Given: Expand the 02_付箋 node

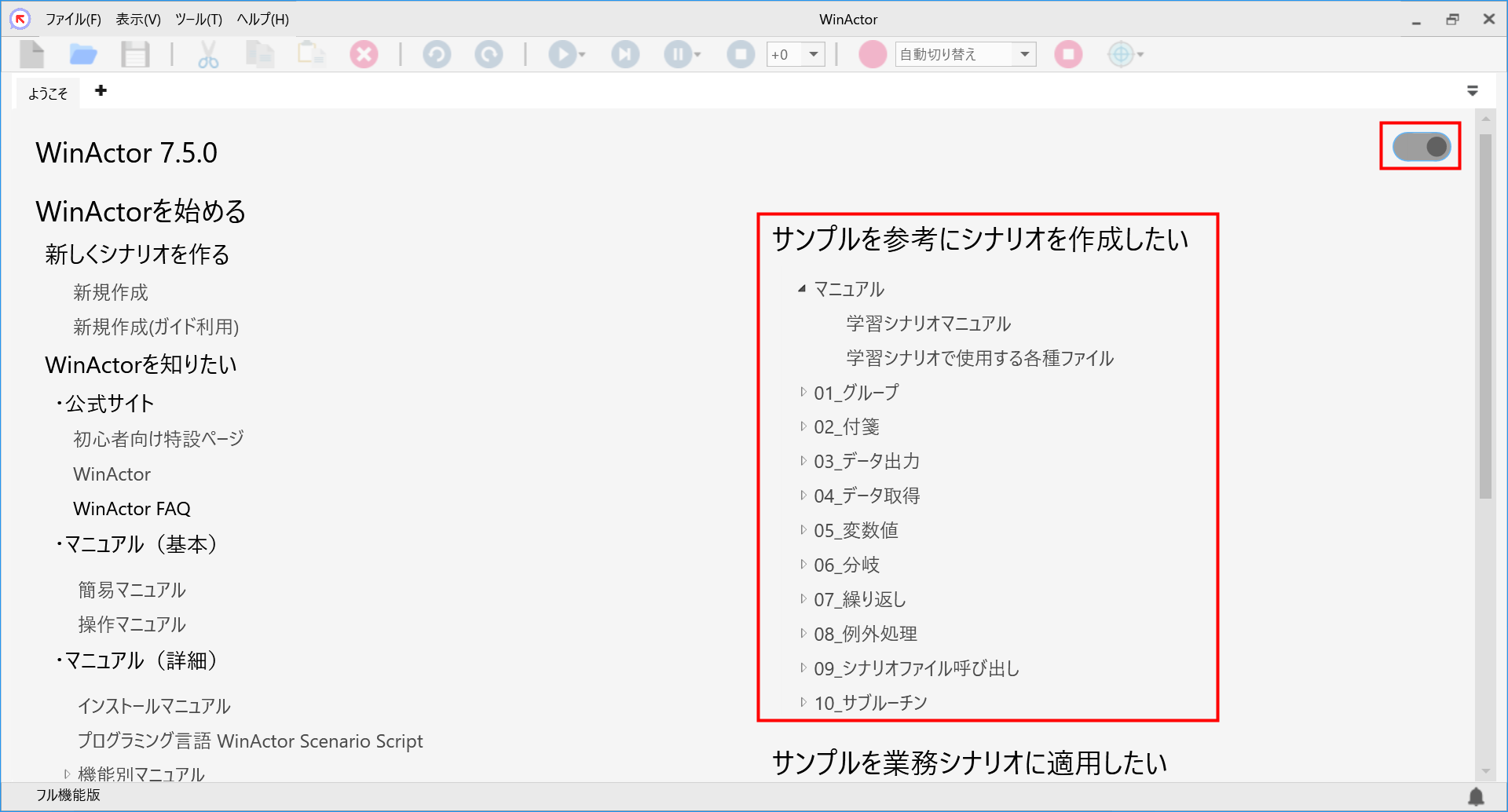Looking at the screenshot, I should click(803, 426).
